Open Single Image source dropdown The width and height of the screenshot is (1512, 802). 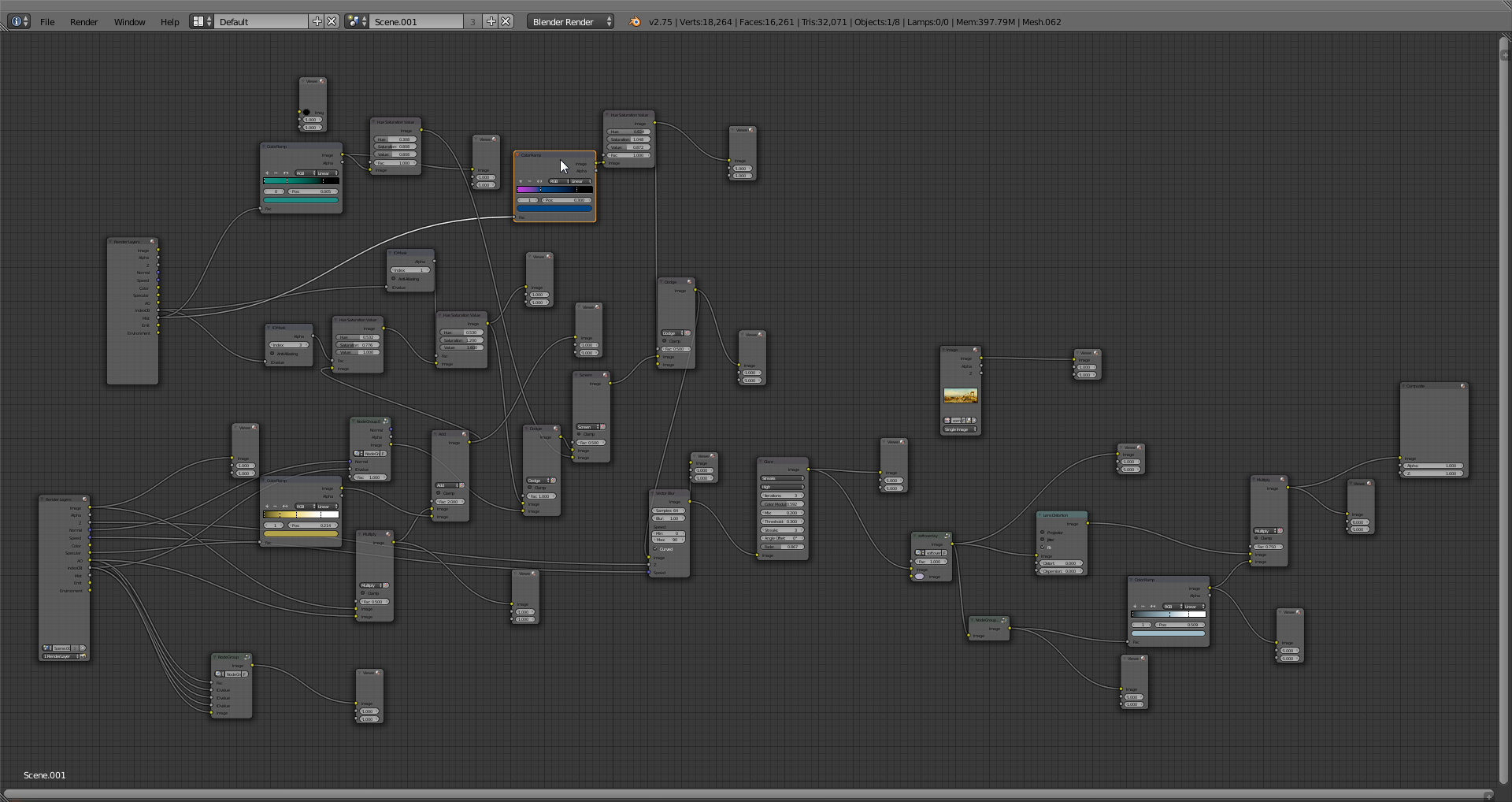[x=961, y=429]
